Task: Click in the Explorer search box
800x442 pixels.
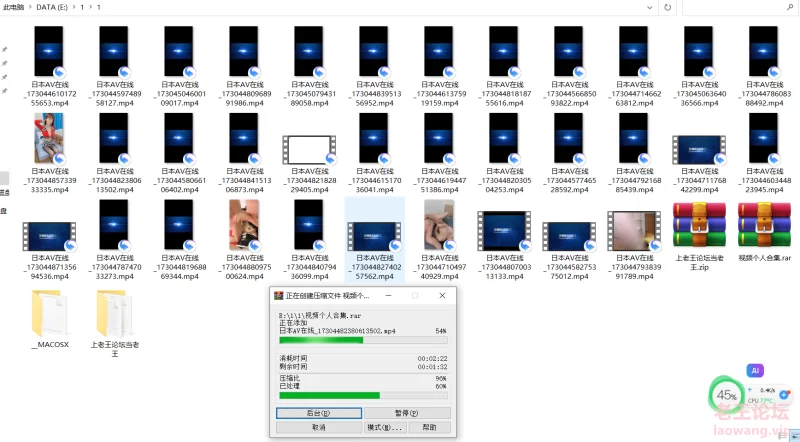Action: (x=740, y=7)
